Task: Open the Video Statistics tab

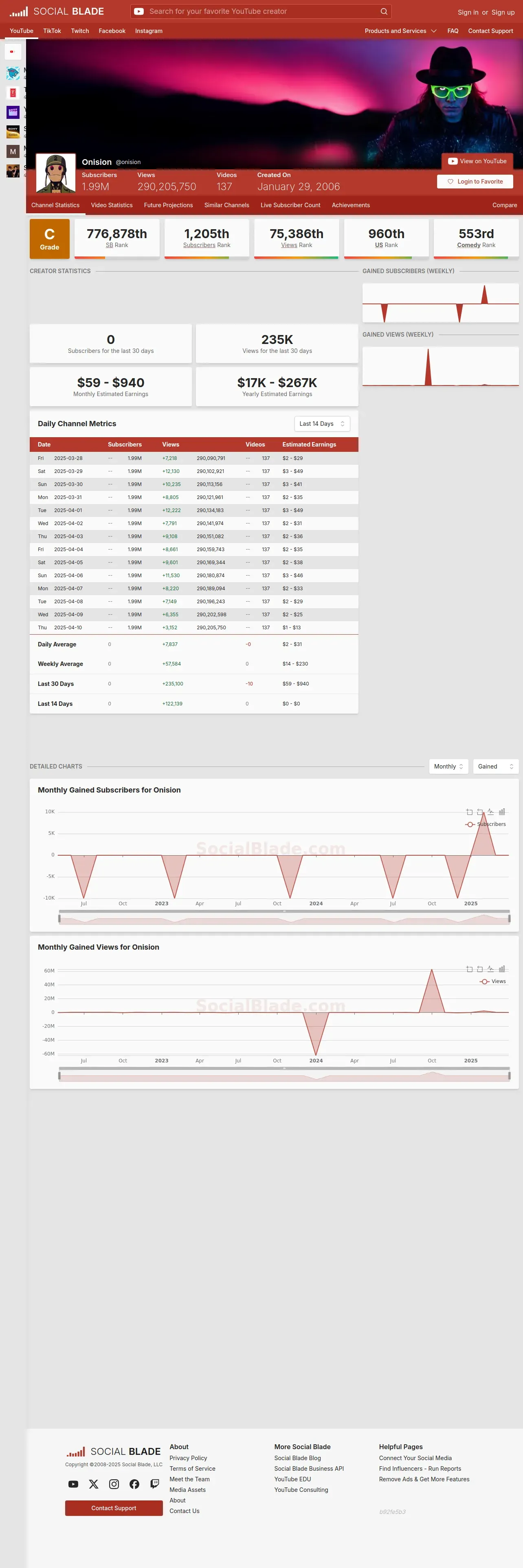Action: pos(112,205)
